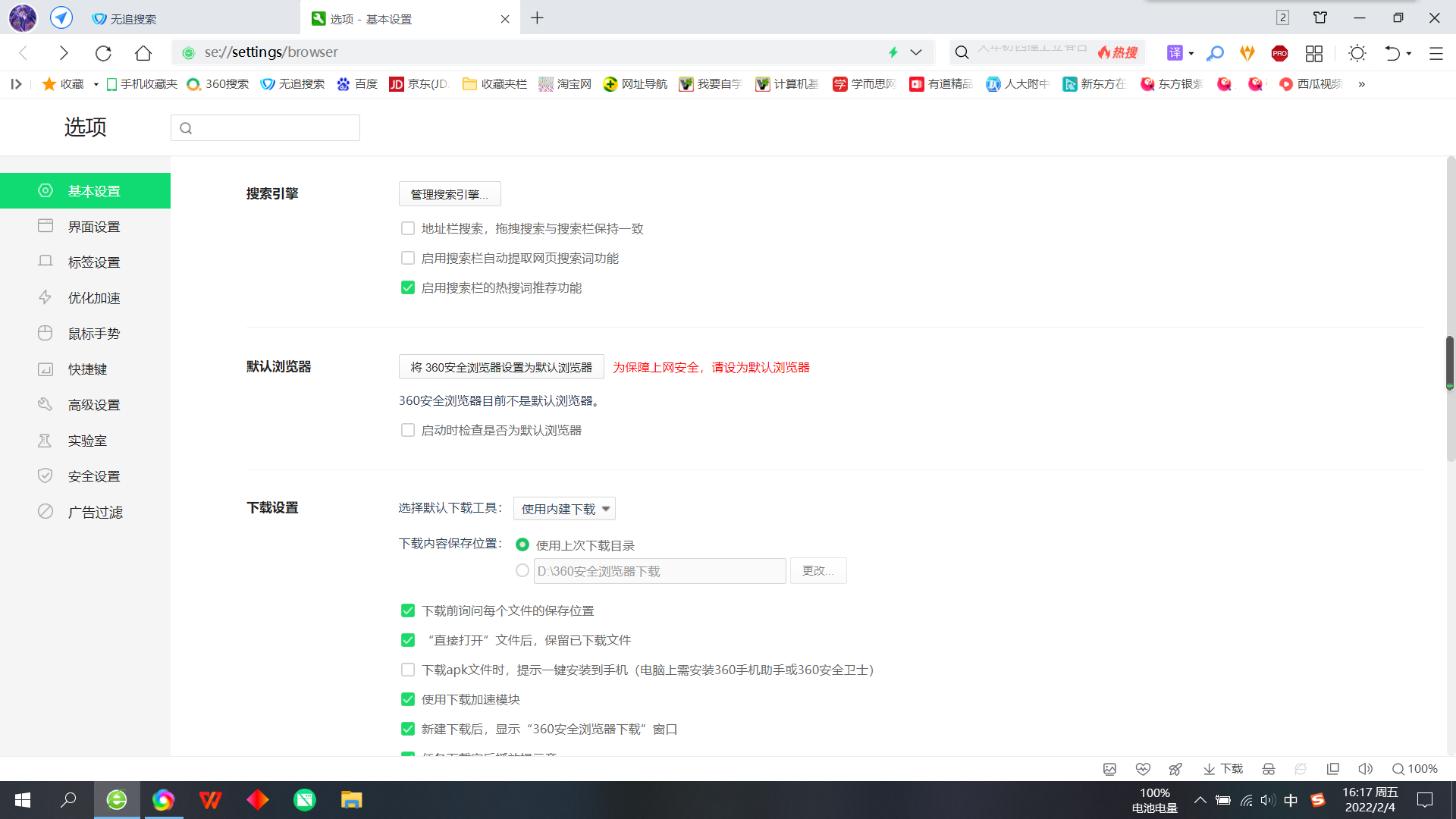Click the lightning speed-mode icon in address bar
The width and height of the screenshot is (1456, 819).
coord(893,52)
